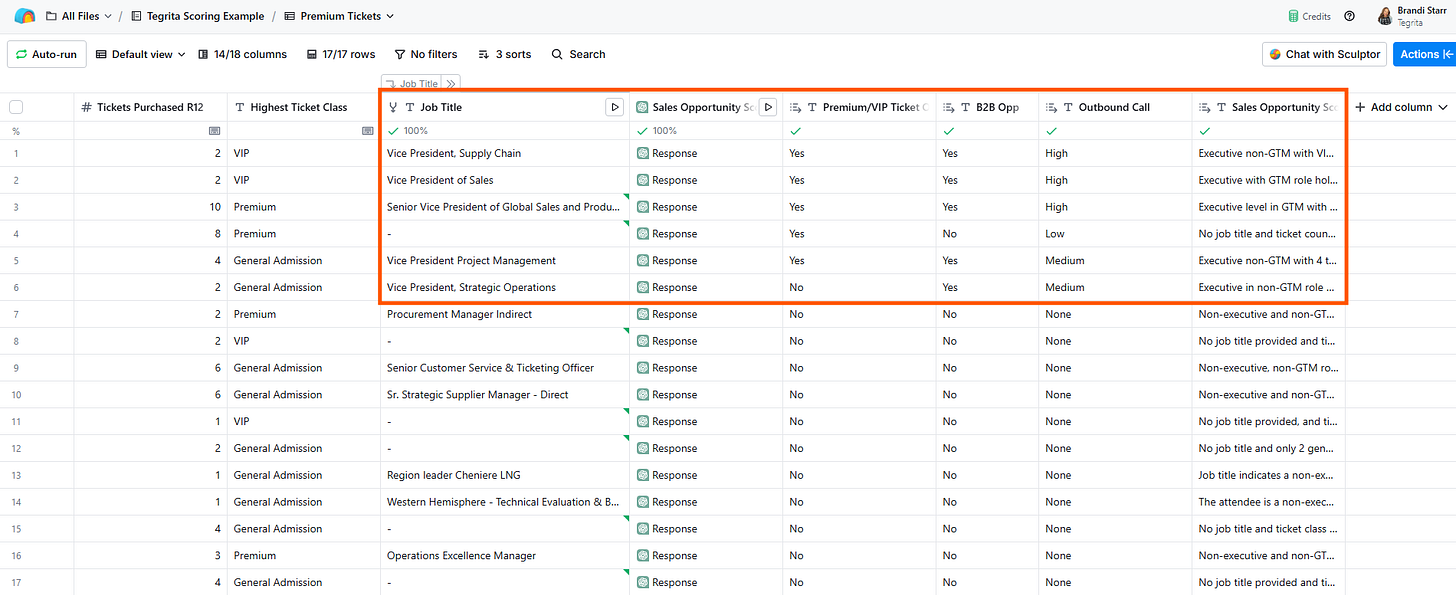
Task: Click the Chat with Sculptor button
Action: [x=1324, y=54]
